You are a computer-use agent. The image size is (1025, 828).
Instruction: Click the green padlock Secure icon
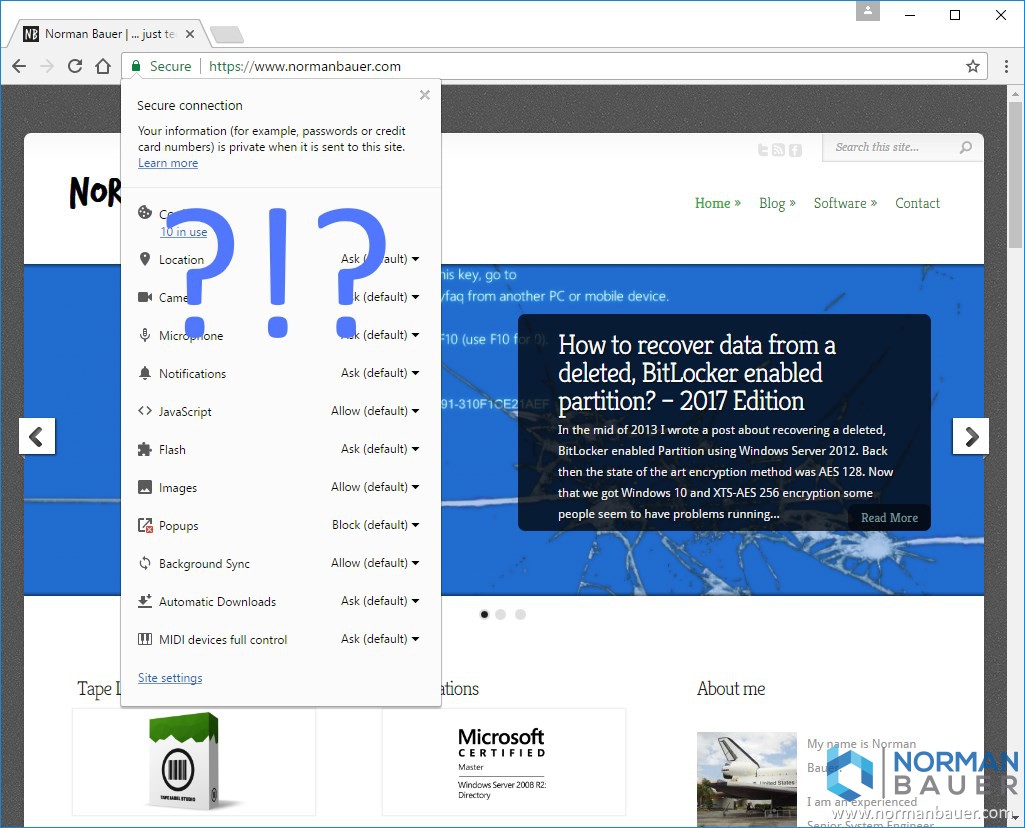tap(136, 66)
